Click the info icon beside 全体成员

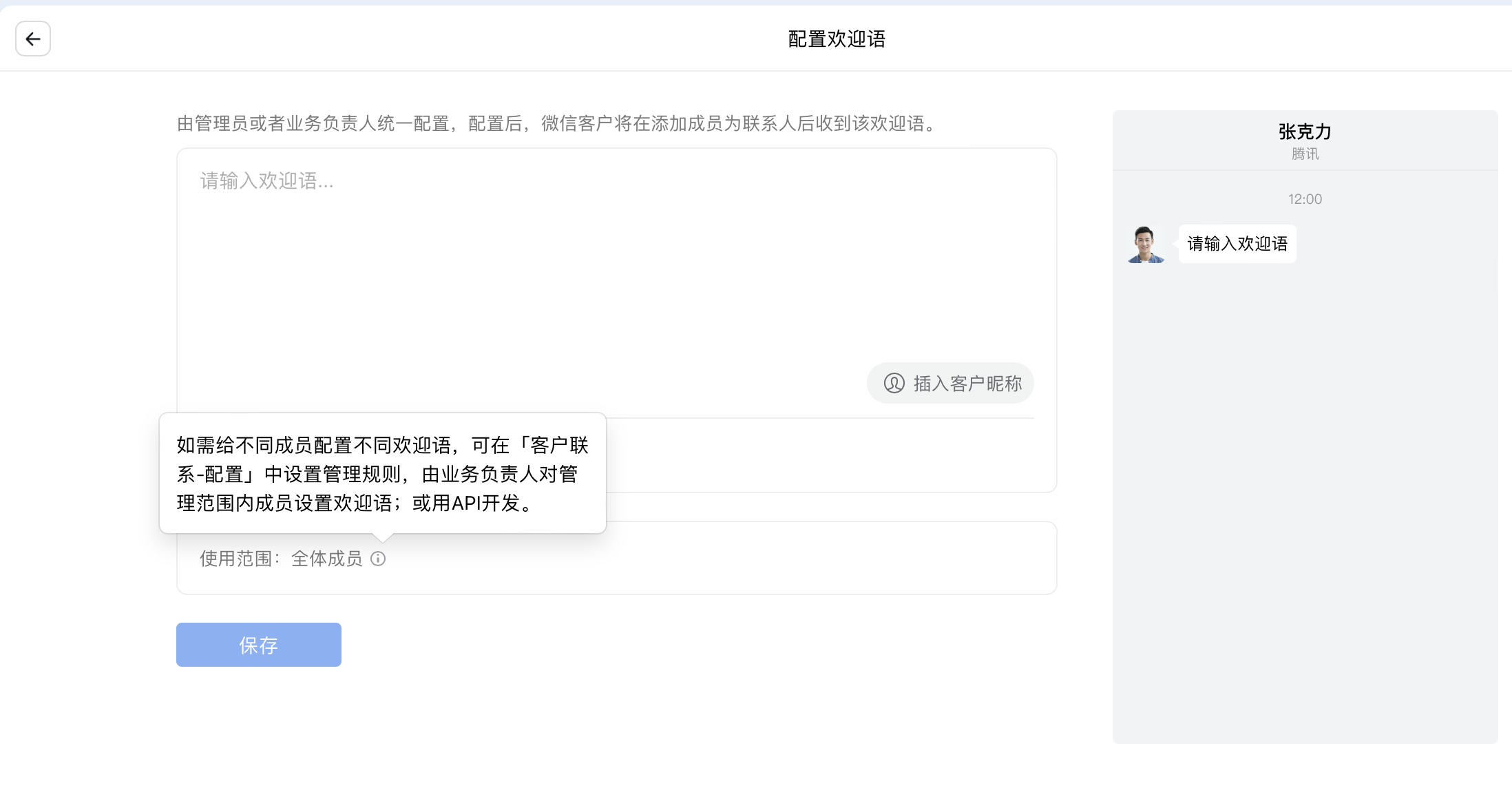(x=378, y=559)
